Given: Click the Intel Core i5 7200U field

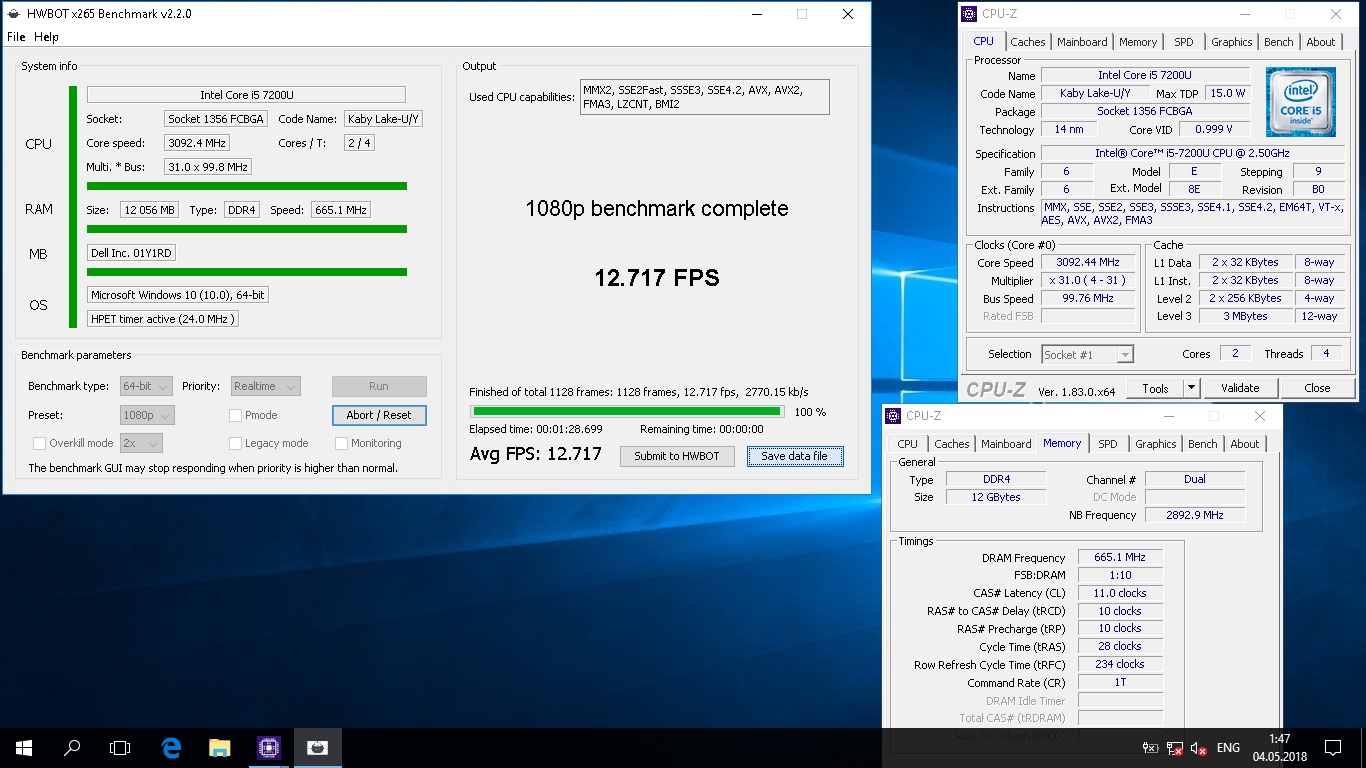Looking at the screenshot, I should (x=246, y=95).
